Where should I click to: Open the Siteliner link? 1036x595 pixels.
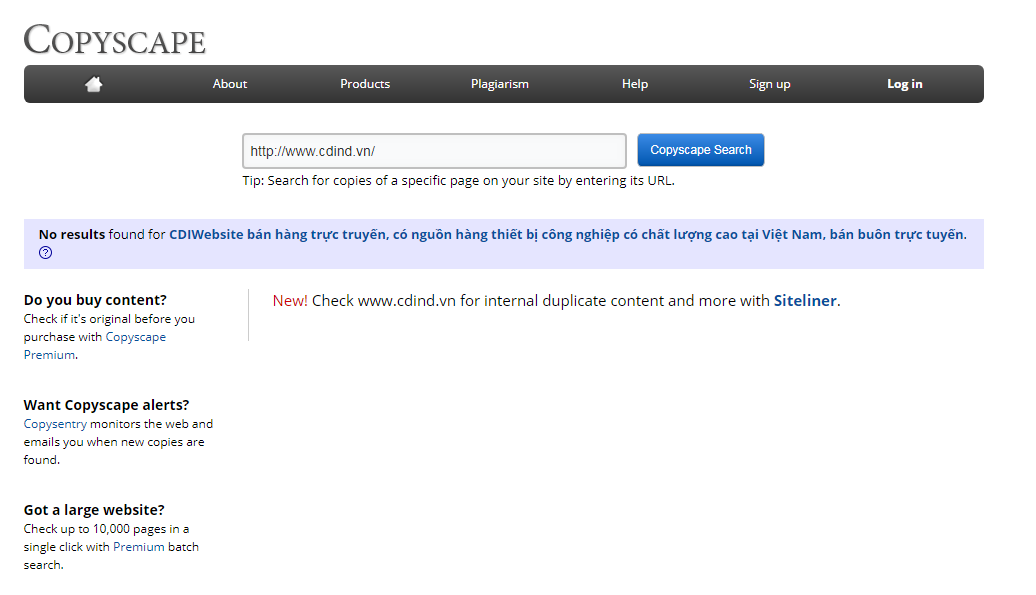(805, 300)
